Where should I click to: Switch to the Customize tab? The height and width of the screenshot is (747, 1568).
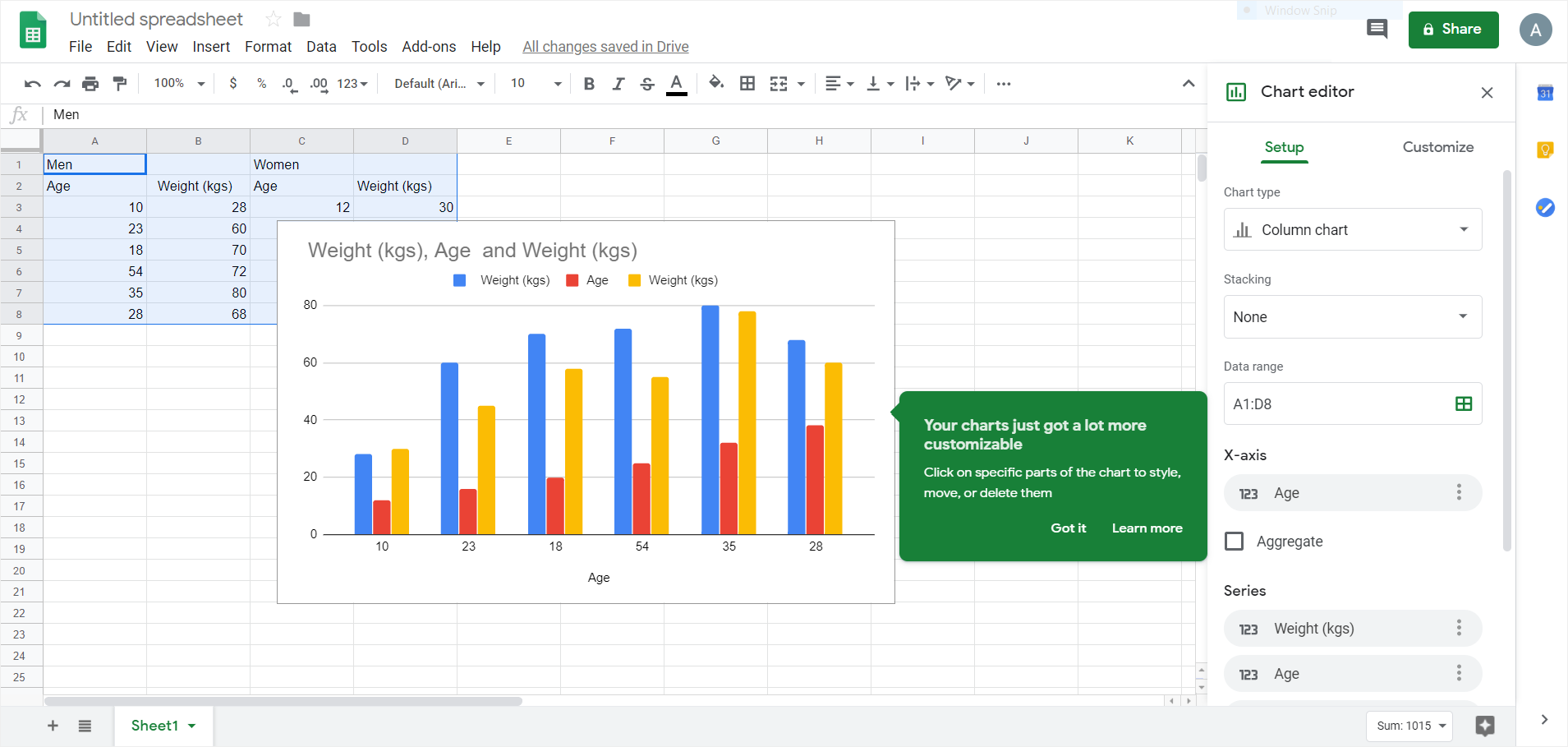(x=1437, y=147)
